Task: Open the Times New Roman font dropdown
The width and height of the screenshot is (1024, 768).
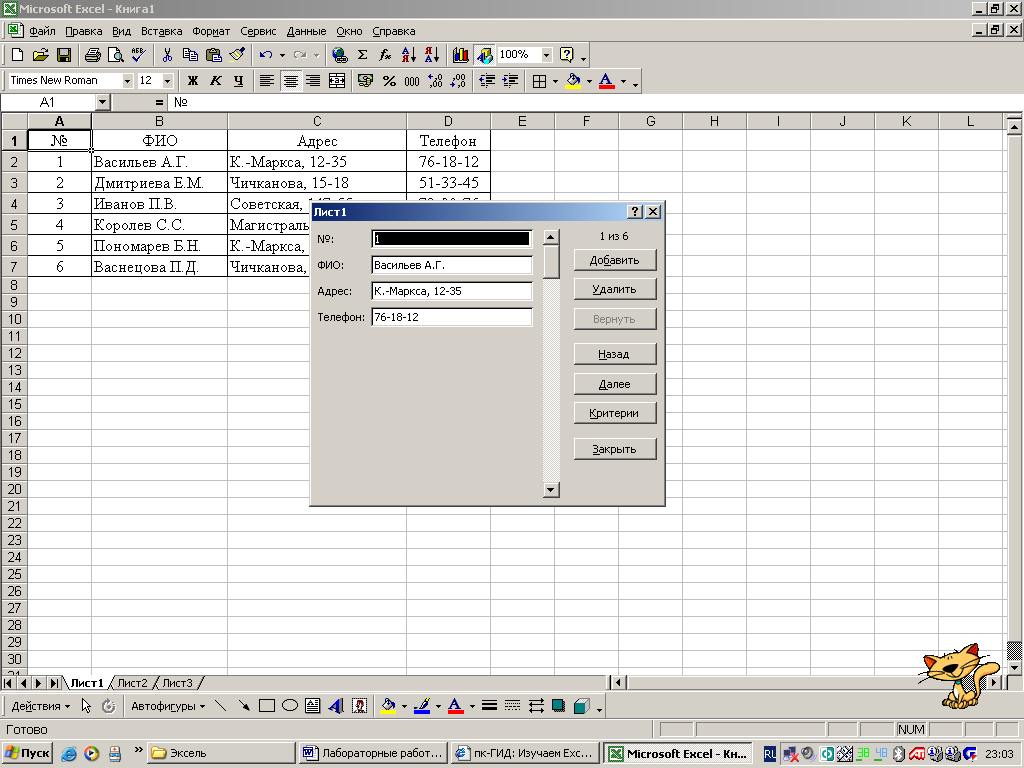Action: pyautogui.click(x=127, y=81)
